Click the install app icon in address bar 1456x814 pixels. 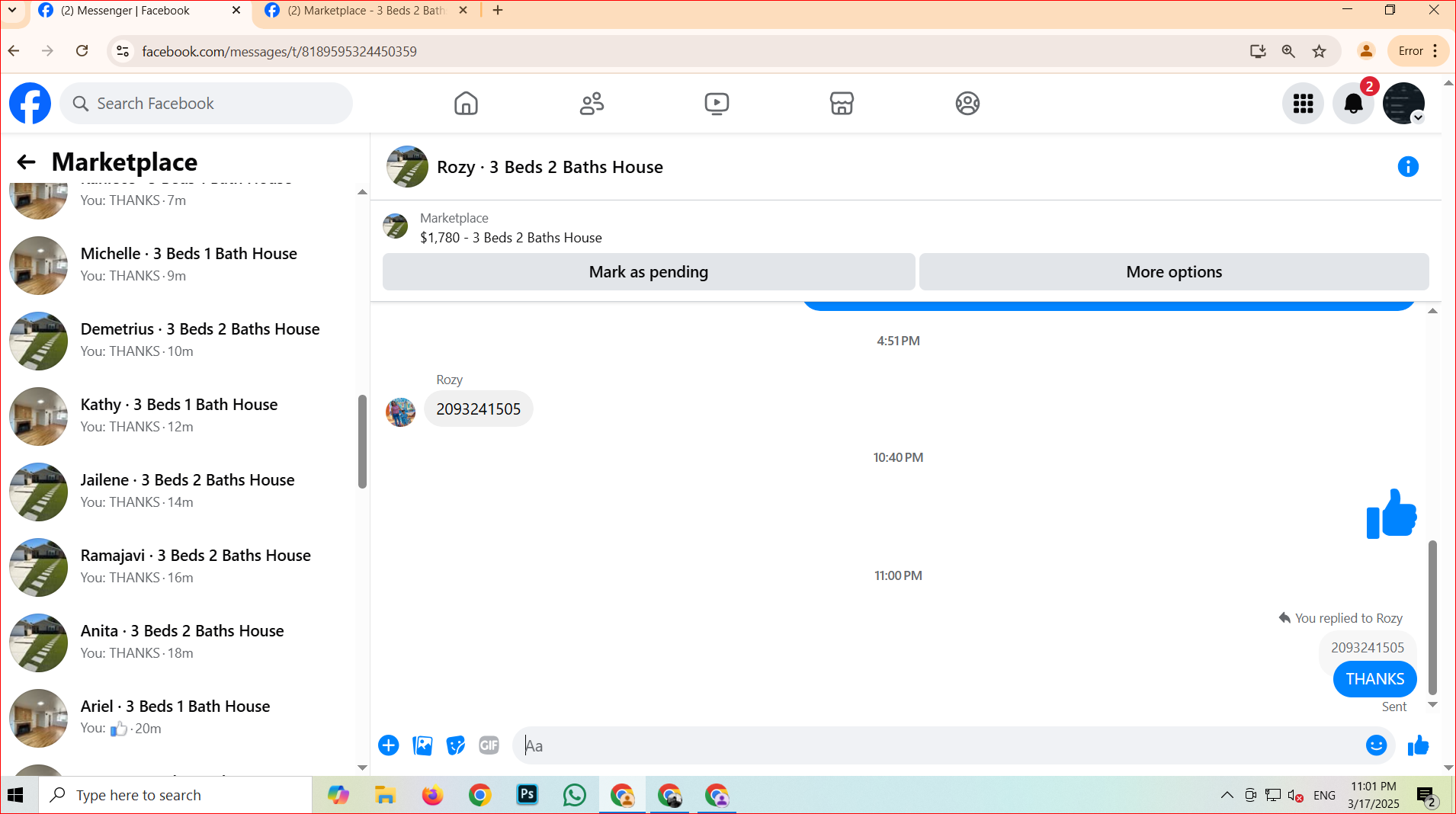[x=1258, y=51]
